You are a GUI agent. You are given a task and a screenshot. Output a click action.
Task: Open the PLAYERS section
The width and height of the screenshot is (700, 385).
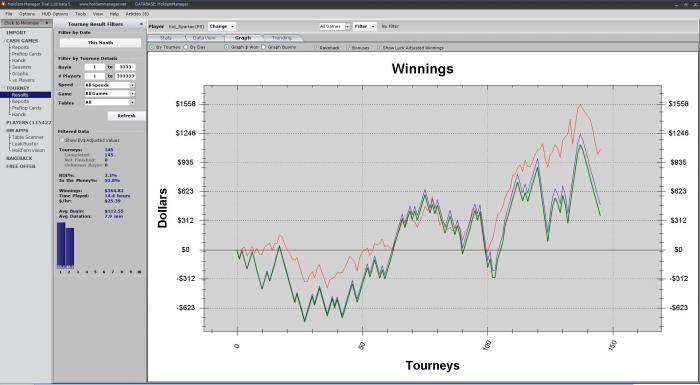[28, 122]
